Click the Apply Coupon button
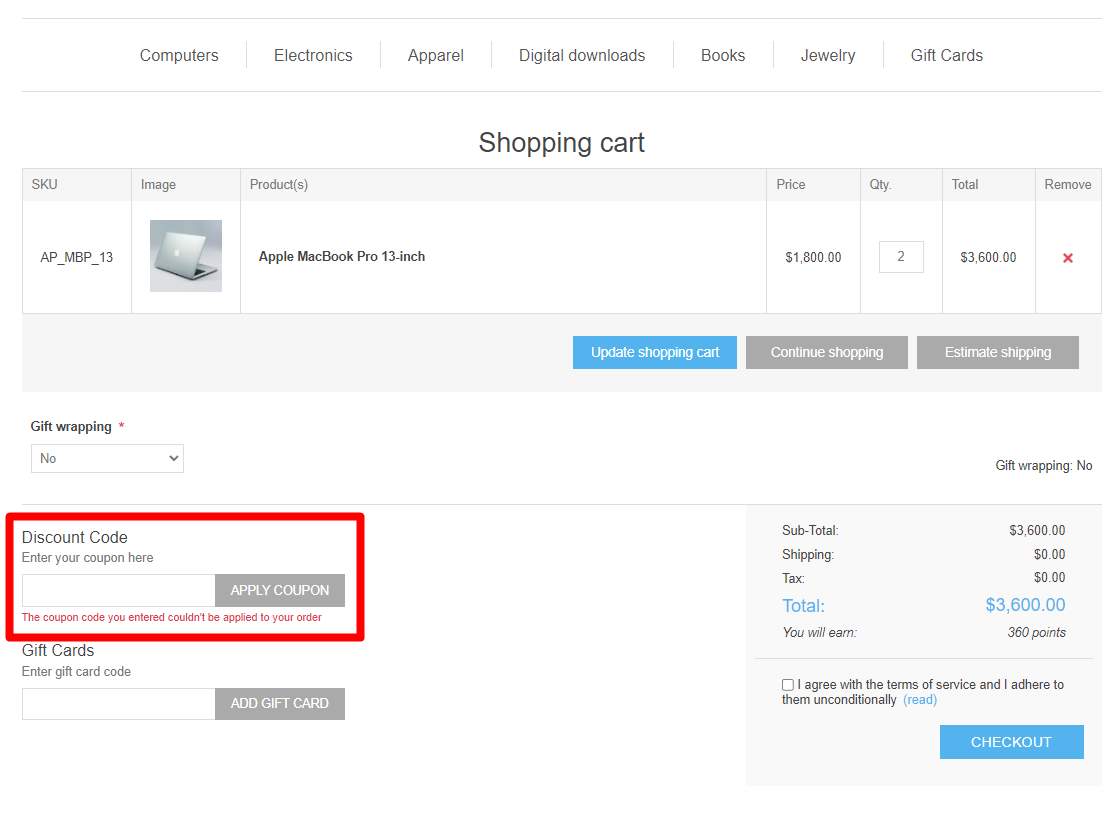1120x819 pixels. [x=280, y=591]
